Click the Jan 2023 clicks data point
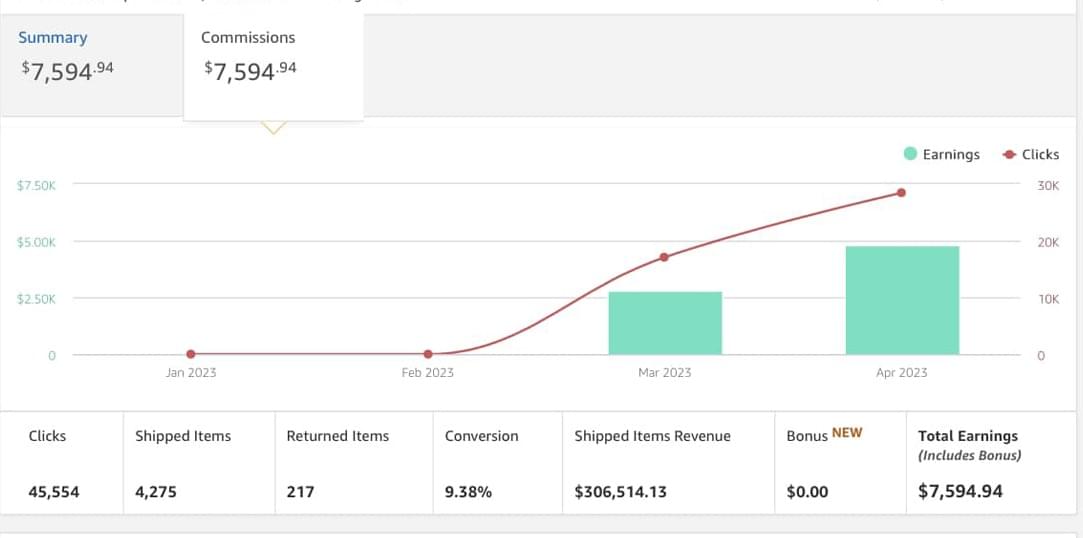1083x538 pixels. 191,354
